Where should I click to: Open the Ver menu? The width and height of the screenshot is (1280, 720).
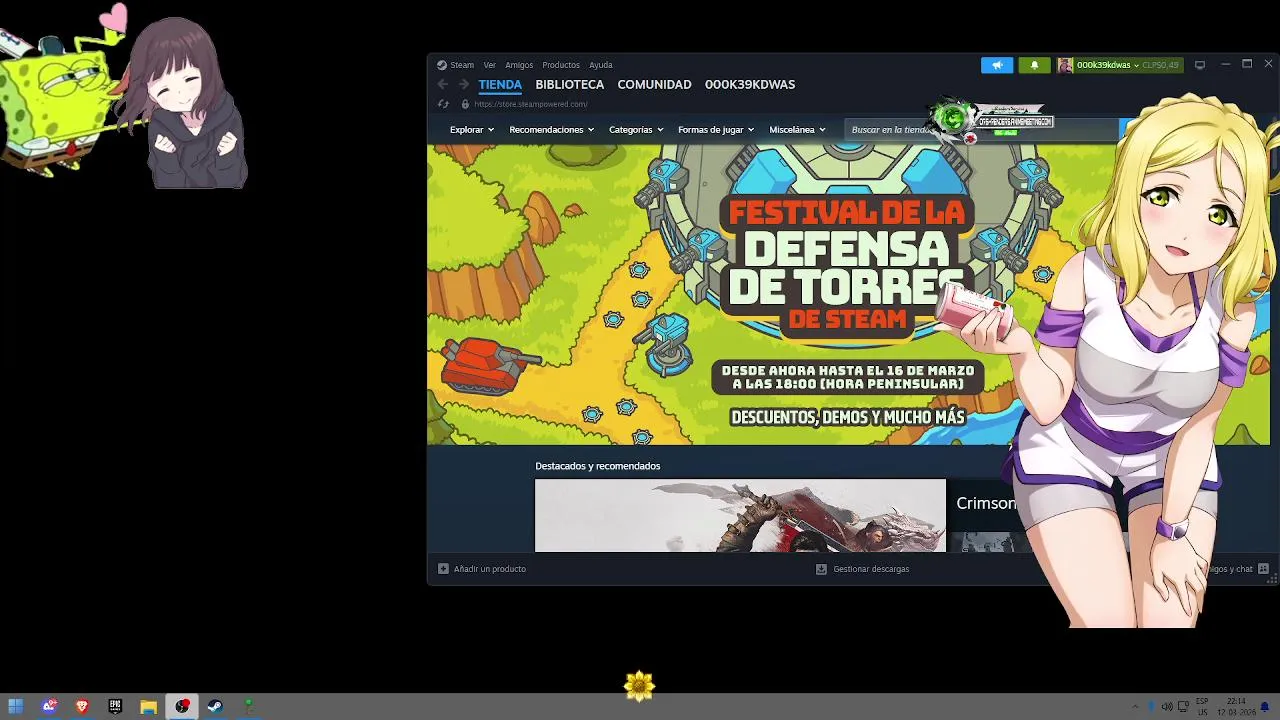pos(490,65)
